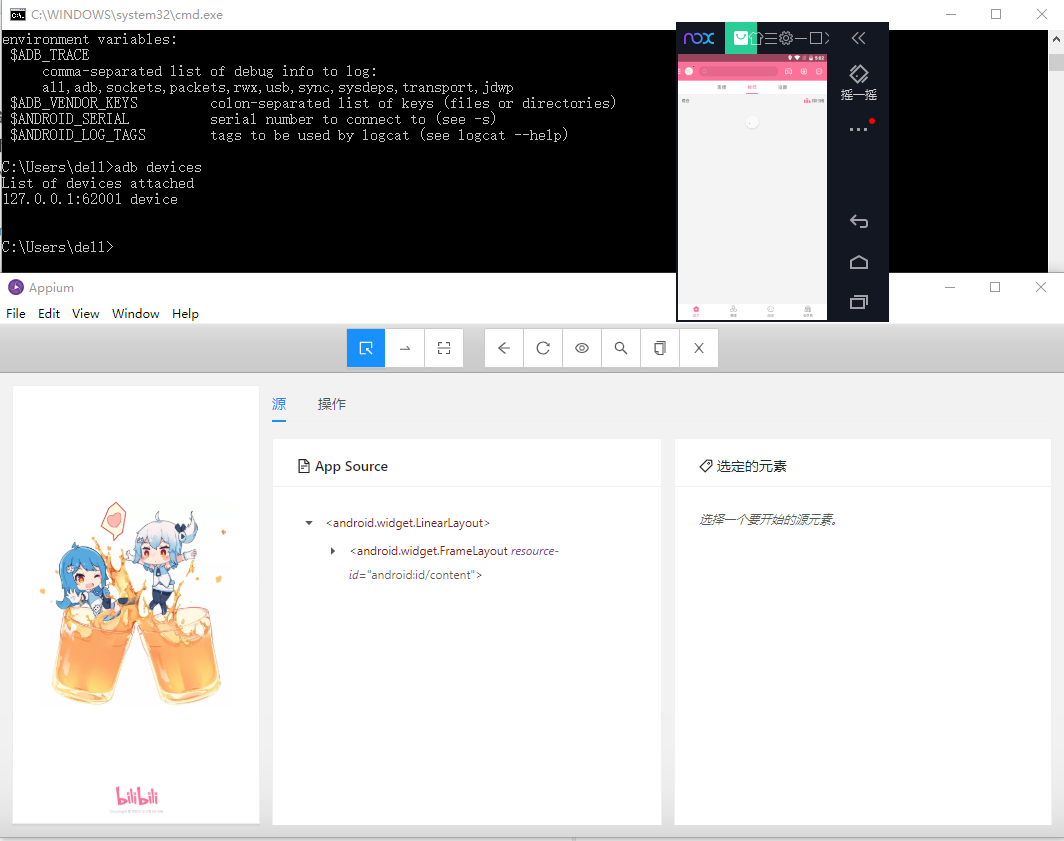Viewport: 1064px width, 841px height.
Task: Collapse the Nox sidebar with double chevron
Action: pos(858,38)
